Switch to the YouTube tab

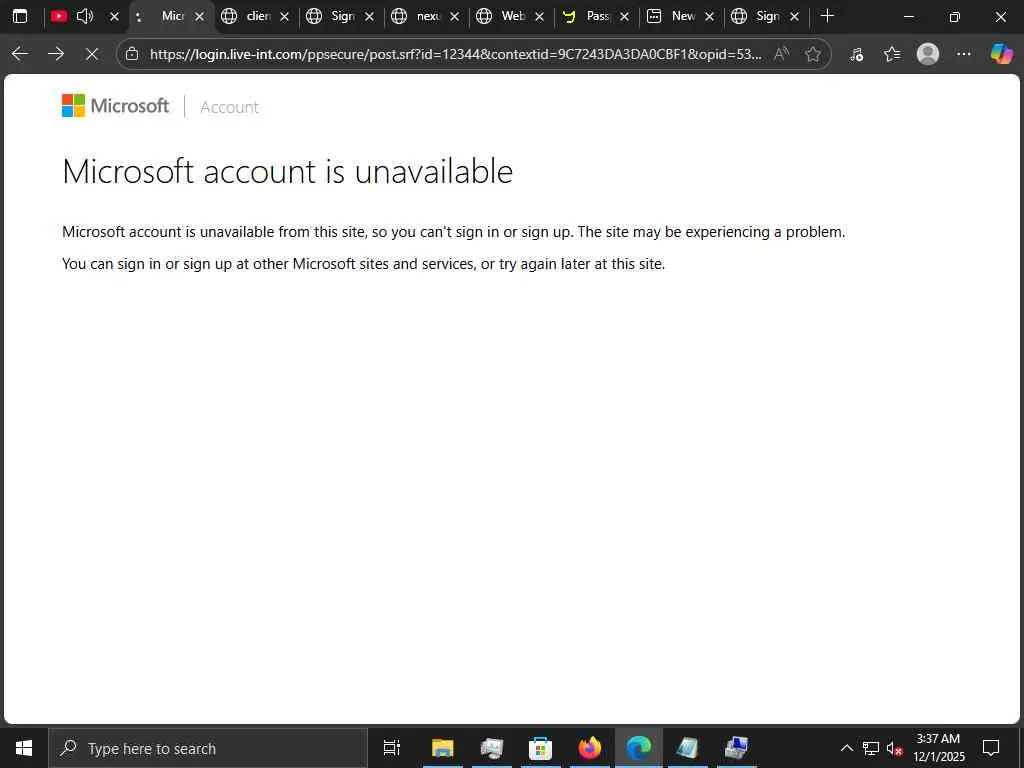(59, 16)
